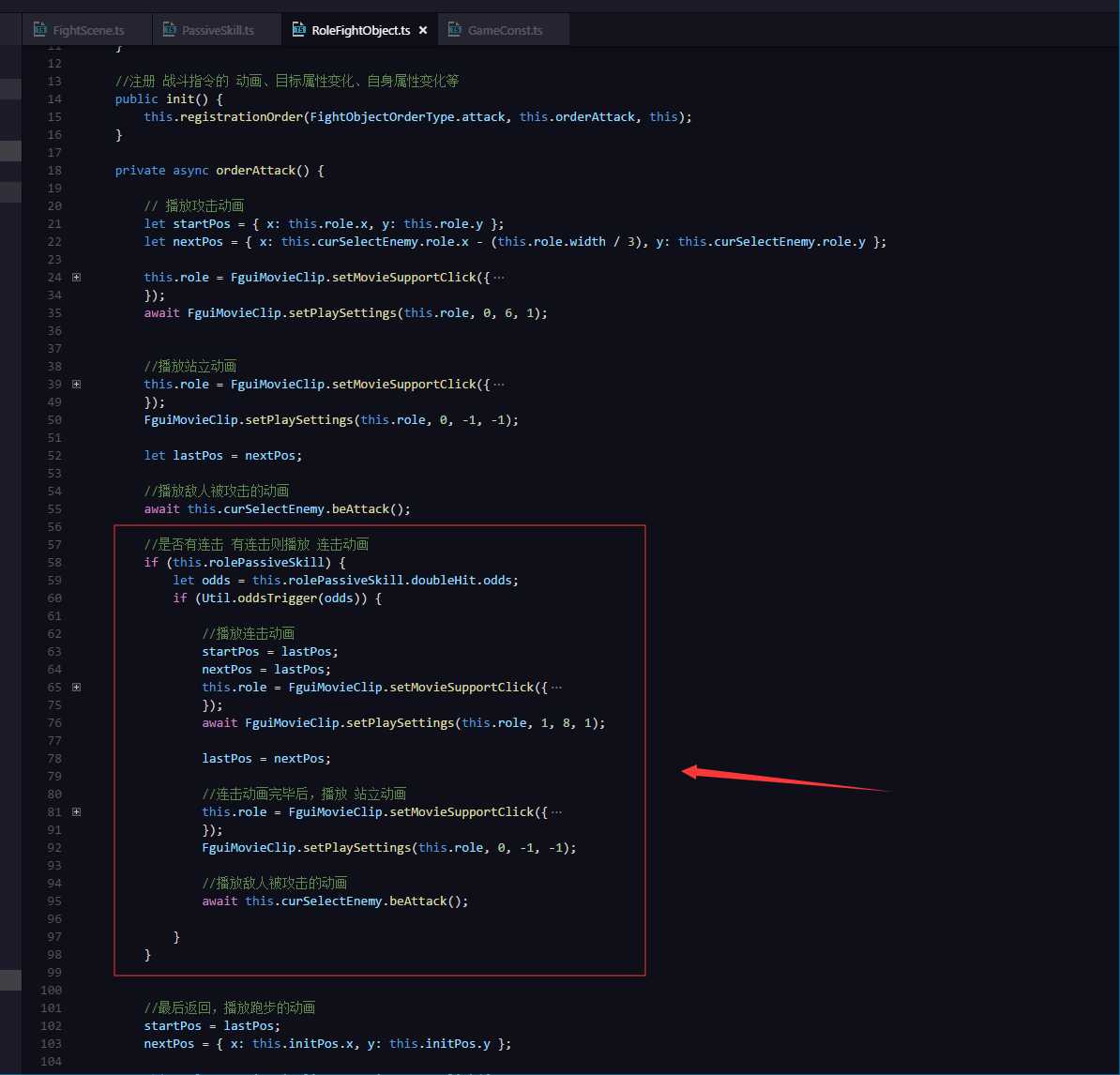The width and height of the screenshot is (1120, 1075).
Task: Click 'startPos = lastPos;' on line 102
Action: [212, 1025]
